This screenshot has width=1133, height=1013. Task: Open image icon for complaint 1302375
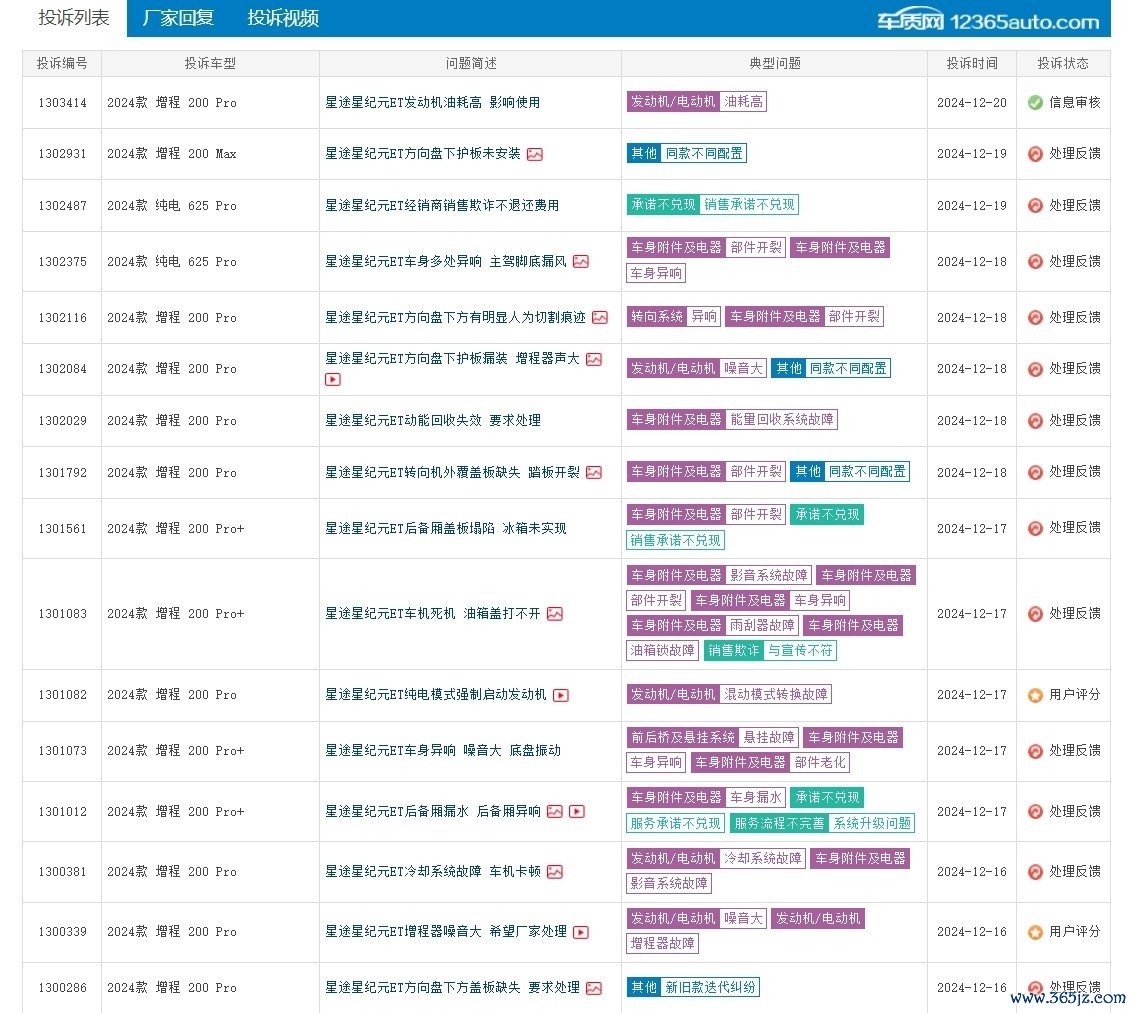(581, 262)
